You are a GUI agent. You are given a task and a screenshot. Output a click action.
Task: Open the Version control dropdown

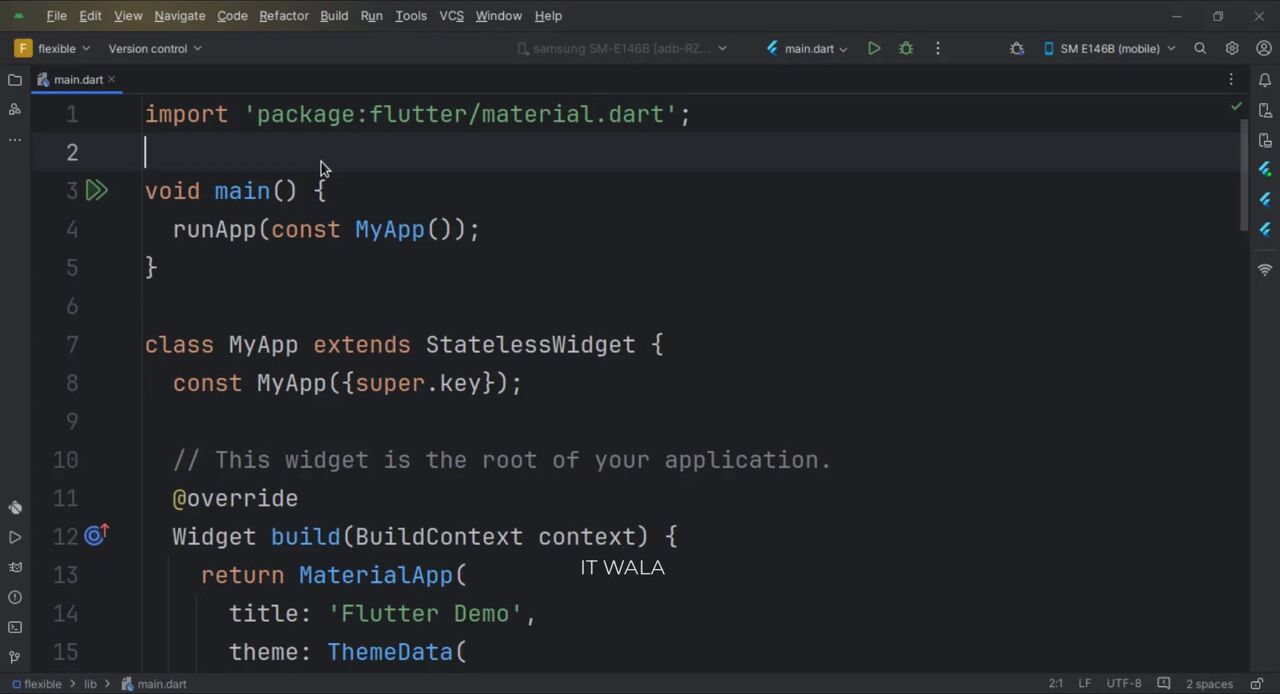[154, 48]
